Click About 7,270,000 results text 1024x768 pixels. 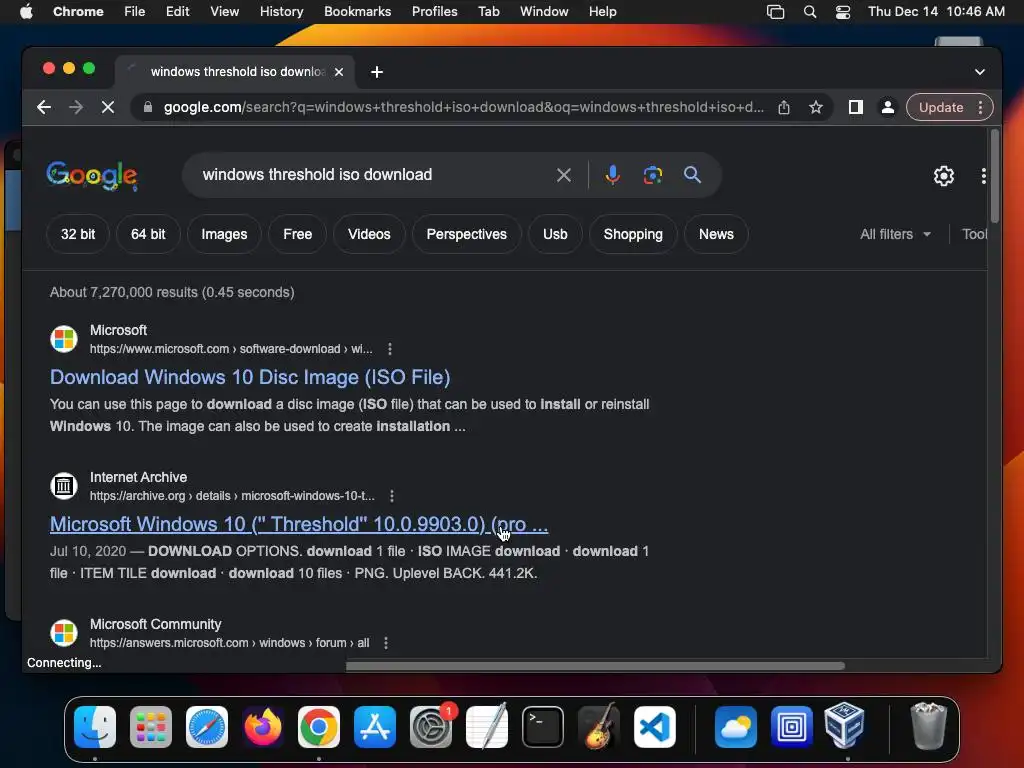click(x=172, y=292)
